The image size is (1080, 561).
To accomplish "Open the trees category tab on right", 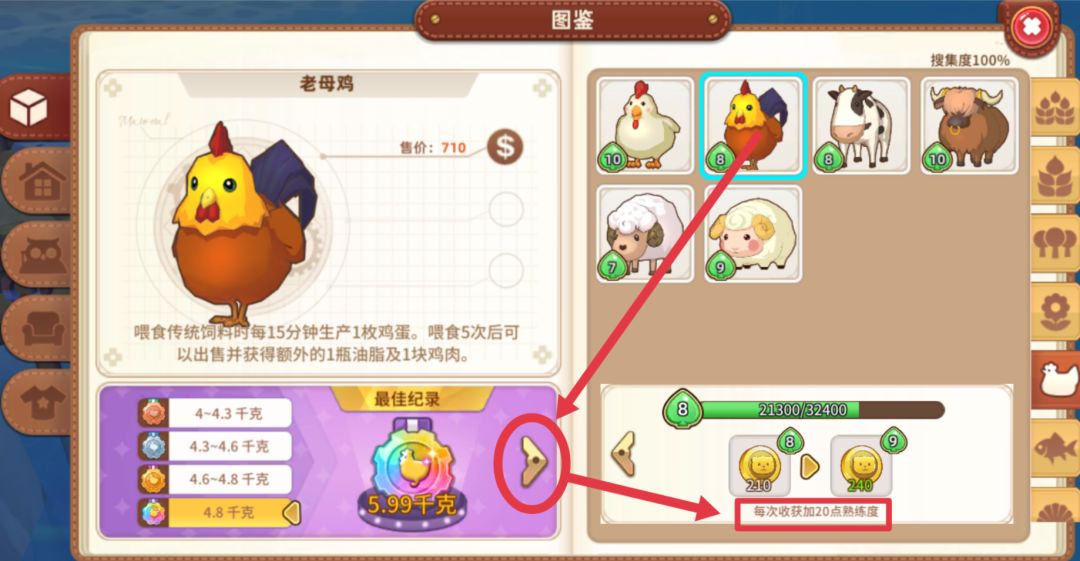I will 1056,243.
